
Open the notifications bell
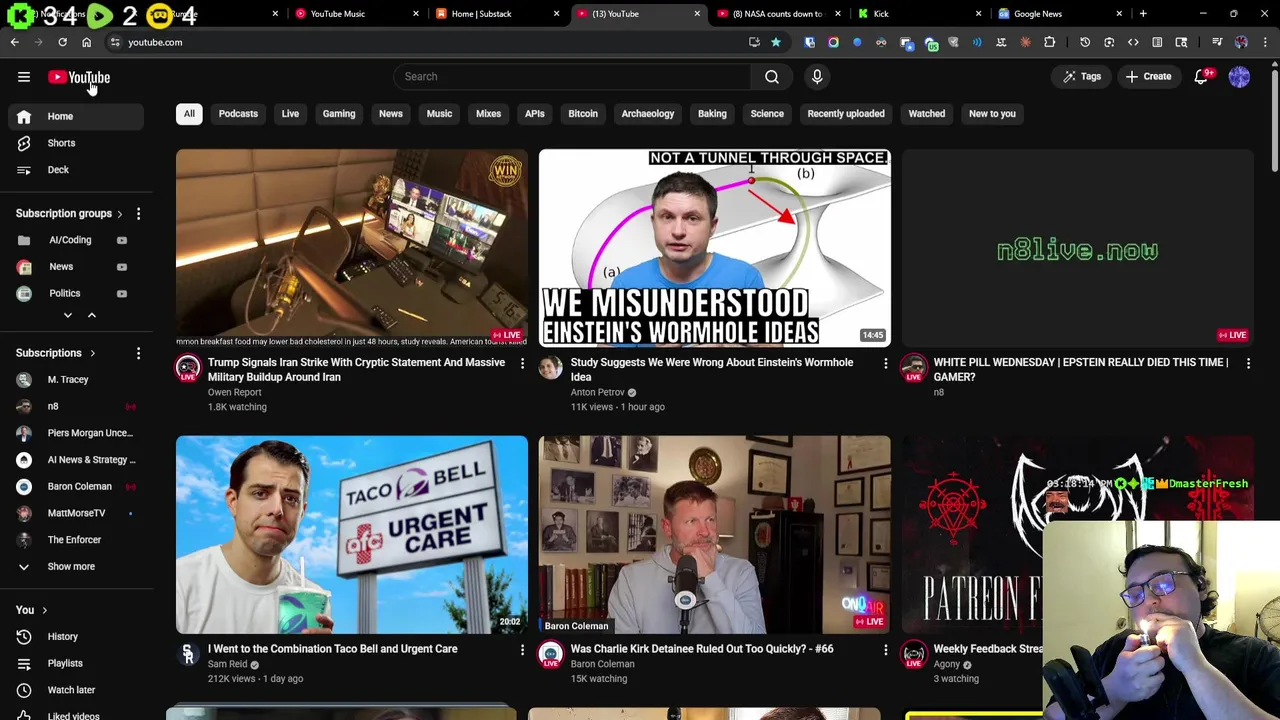[1202, 76]
